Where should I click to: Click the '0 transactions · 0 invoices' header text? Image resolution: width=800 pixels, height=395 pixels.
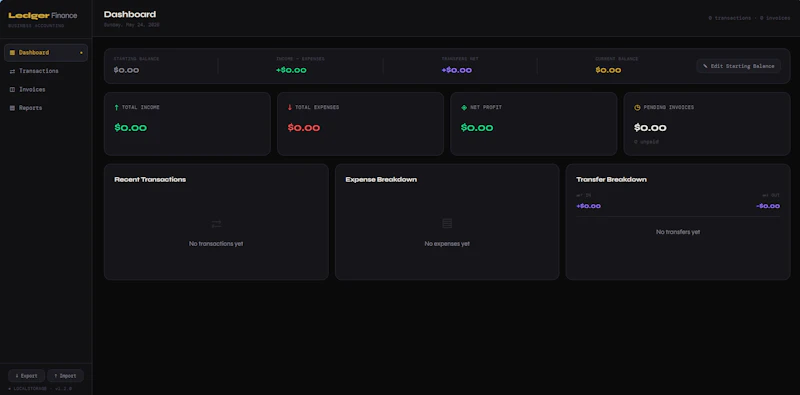pyautogui.click(x=749, y=18)
